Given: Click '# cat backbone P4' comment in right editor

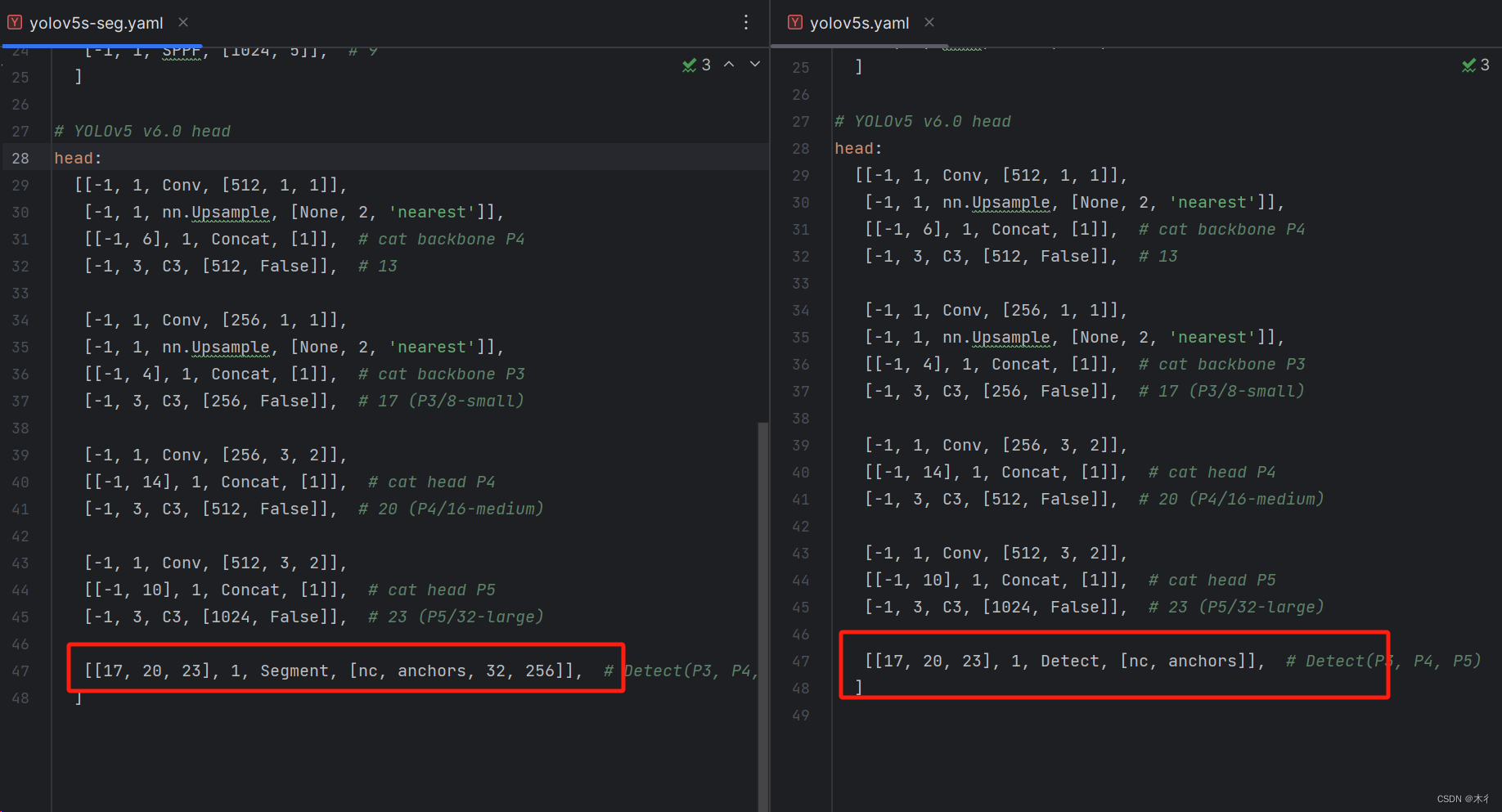Looking at the screenshot, I should pyautogui.click(x=1222, y=229).
